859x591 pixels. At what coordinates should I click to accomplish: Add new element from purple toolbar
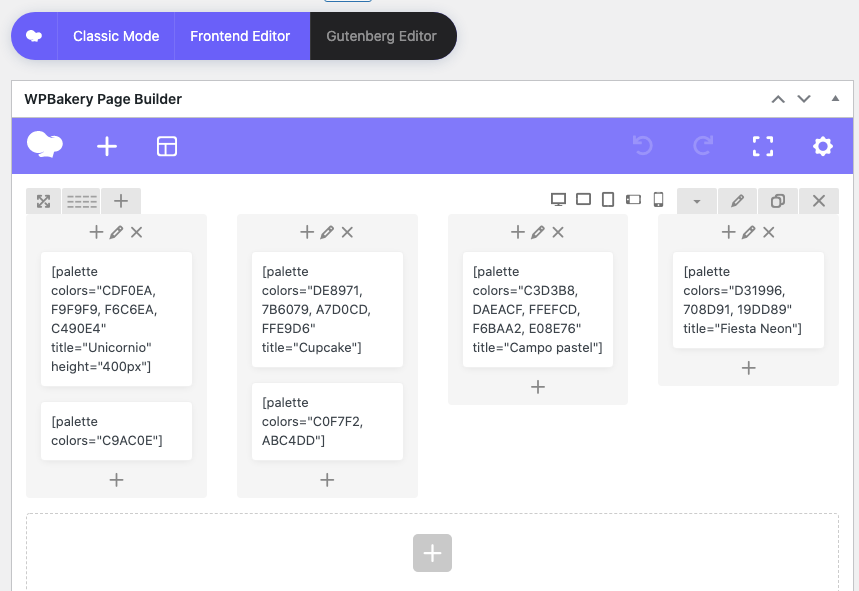tap(107, 146)
